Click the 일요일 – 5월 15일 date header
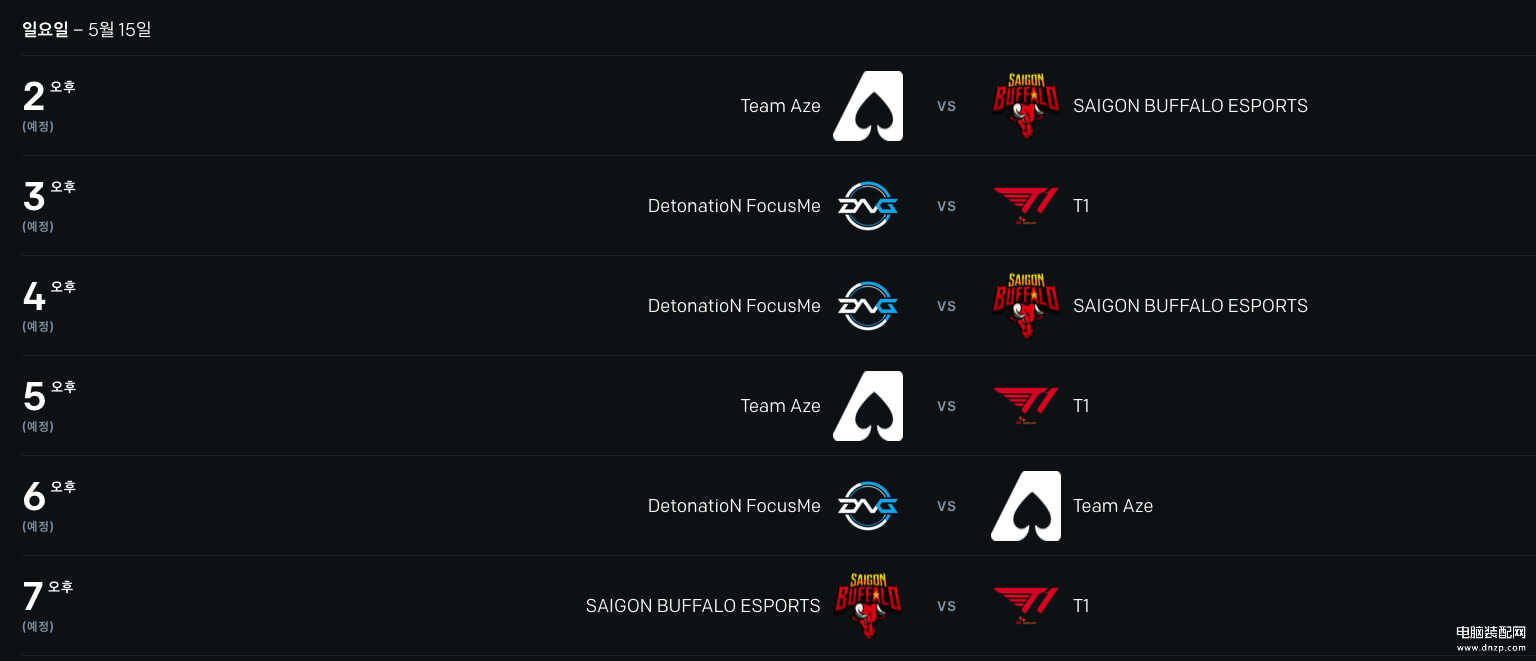The width and height of the screenshot is (1536, 661). tap(87, 29)
